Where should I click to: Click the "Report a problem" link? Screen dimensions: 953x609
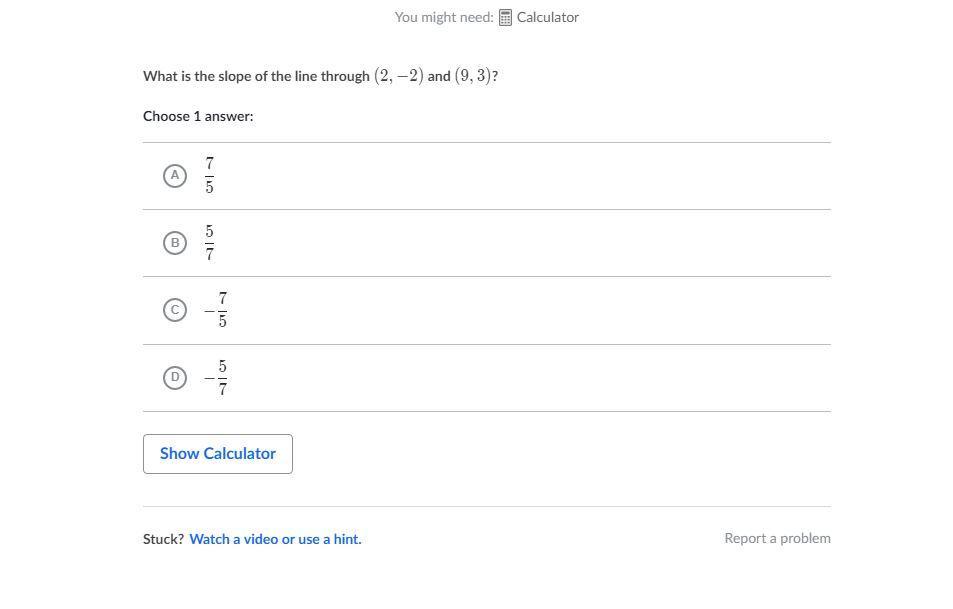point(777,538)
